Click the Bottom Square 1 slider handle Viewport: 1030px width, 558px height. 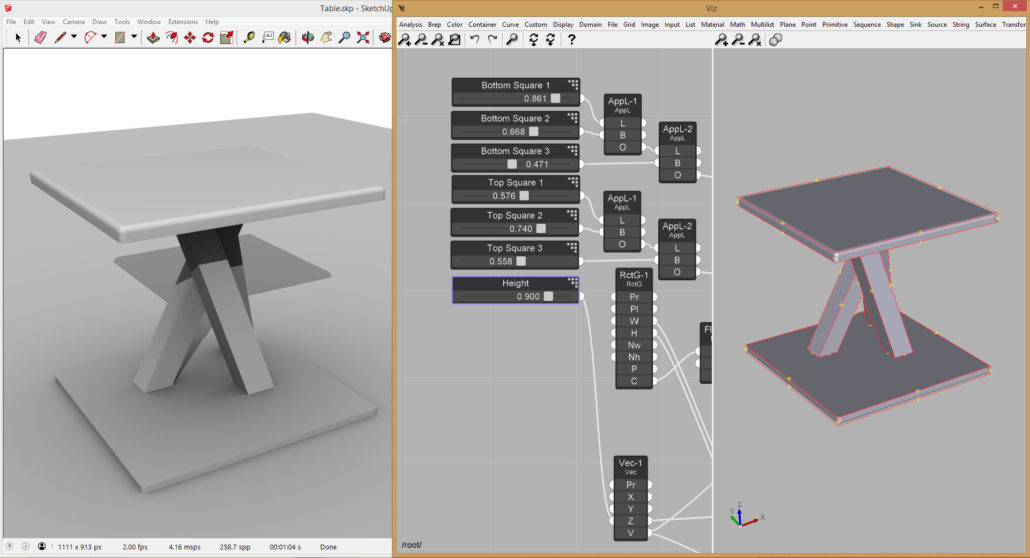(555, 99)
